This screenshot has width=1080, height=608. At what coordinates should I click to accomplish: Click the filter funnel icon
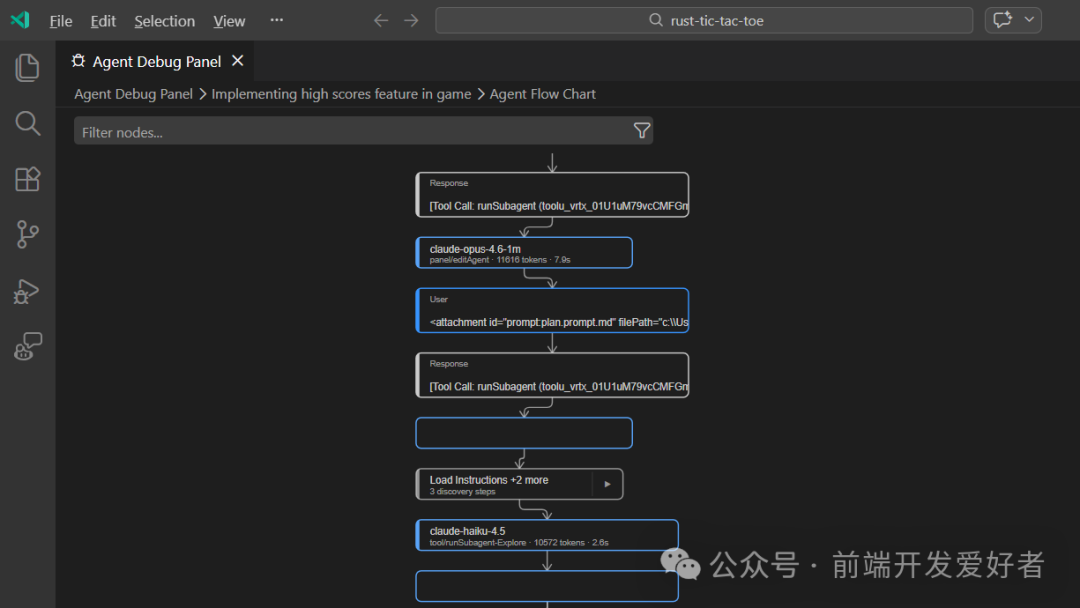[642, 131]
